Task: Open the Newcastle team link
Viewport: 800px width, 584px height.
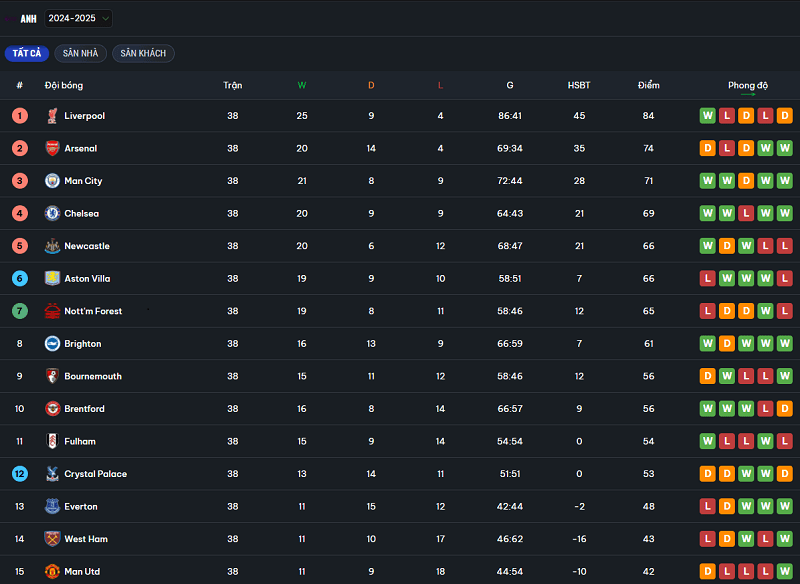Action: click(87, 246)
